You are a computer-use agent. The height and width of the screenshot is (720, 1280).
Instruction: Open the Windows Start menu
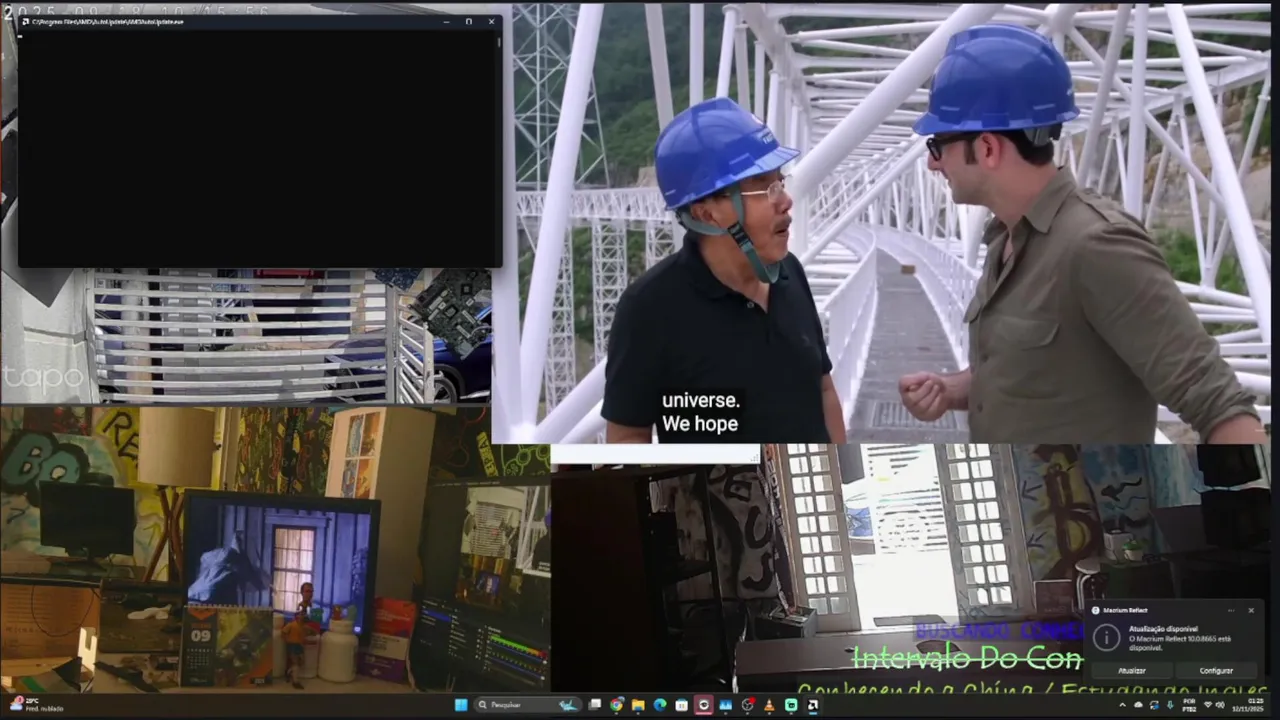[461, 705]
